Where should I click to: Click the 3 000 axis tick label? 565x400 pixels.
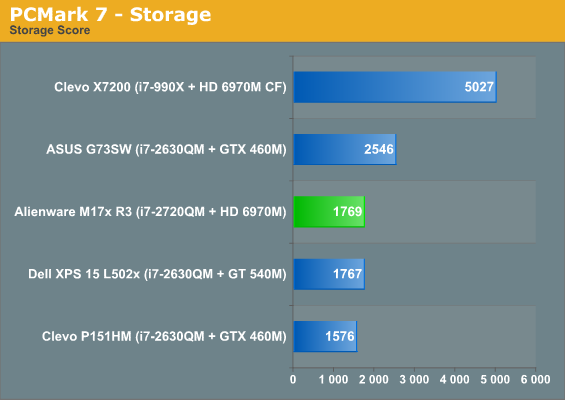tap(414, 379)
